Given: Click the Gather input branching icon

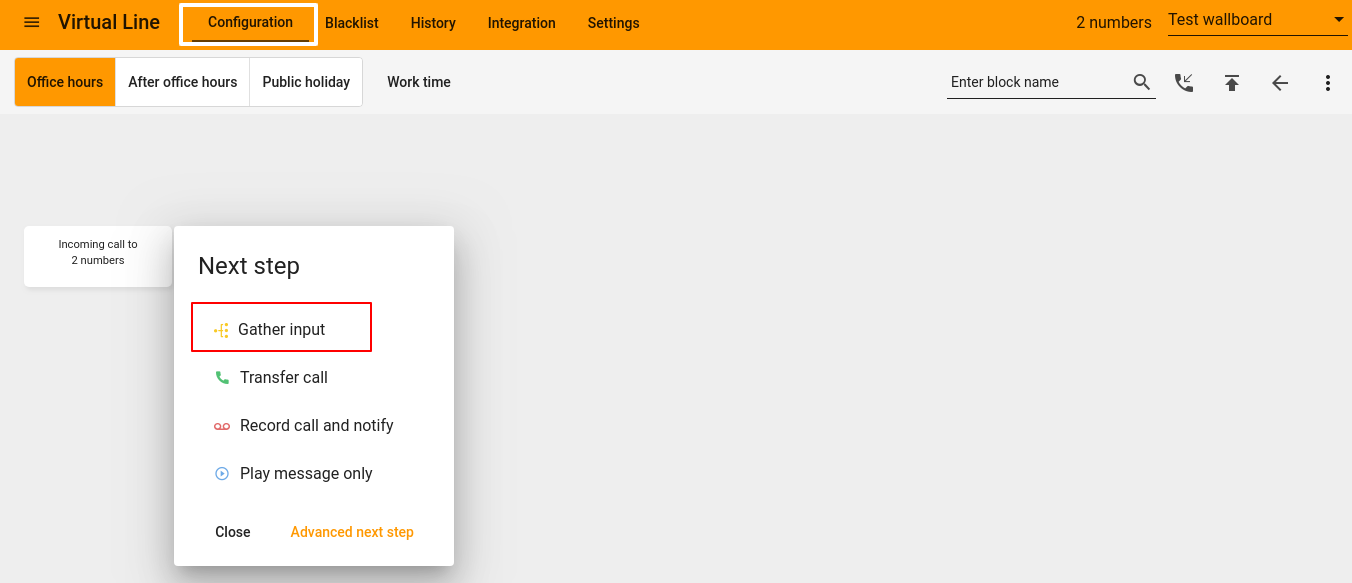Looking at the screenshot, I should coord(221,330).
